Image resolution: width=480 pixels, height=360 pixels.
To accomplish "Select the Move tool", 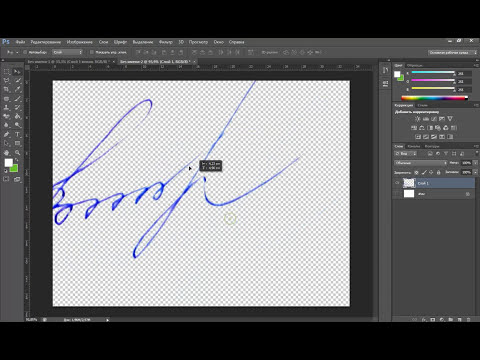I will tap(17, 71).
